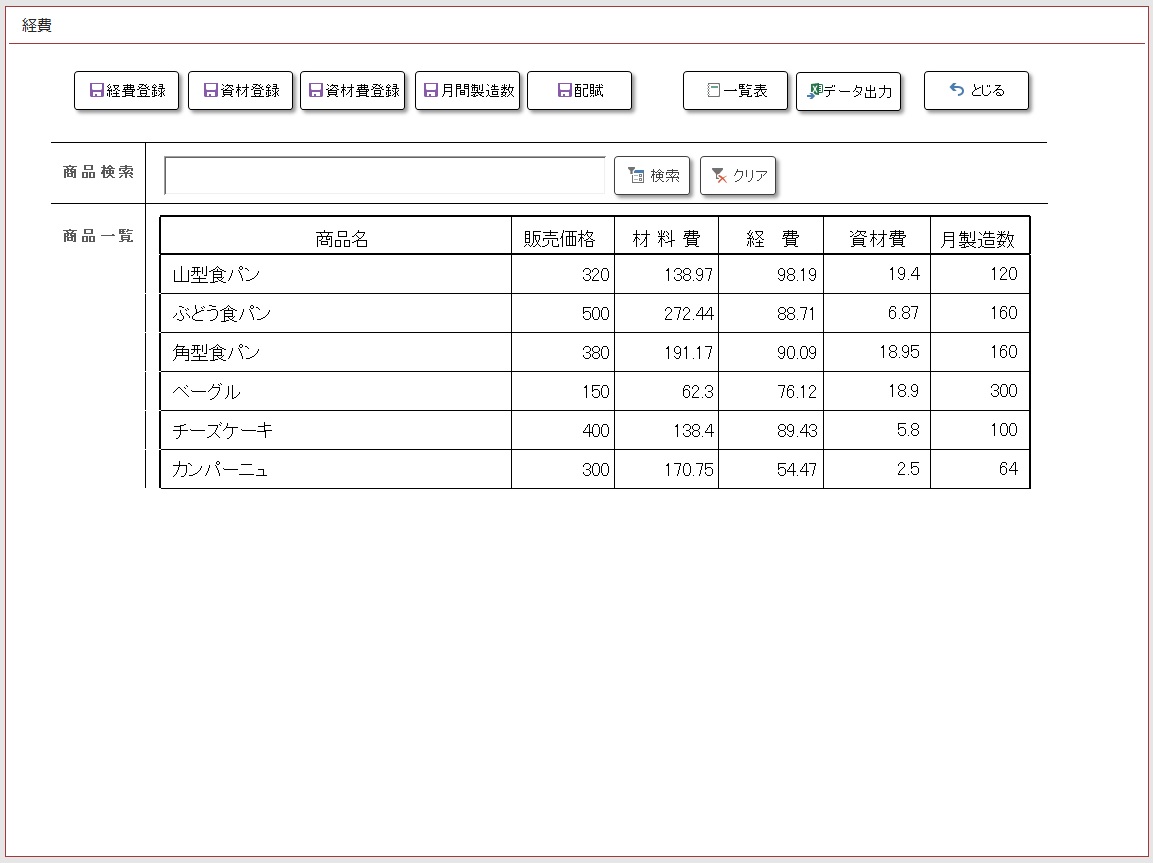
Task: Click the 経費 form title
Action: coord(37,26)
